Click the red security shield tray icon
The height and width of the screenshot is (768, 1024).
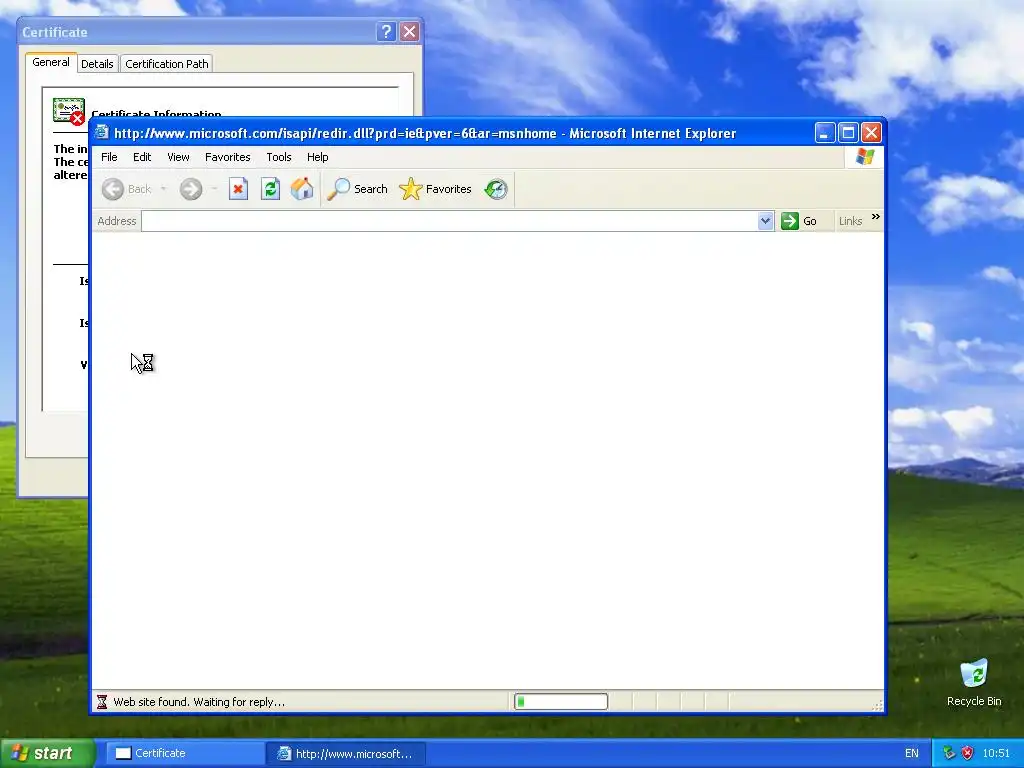click(x=967, y=754)
